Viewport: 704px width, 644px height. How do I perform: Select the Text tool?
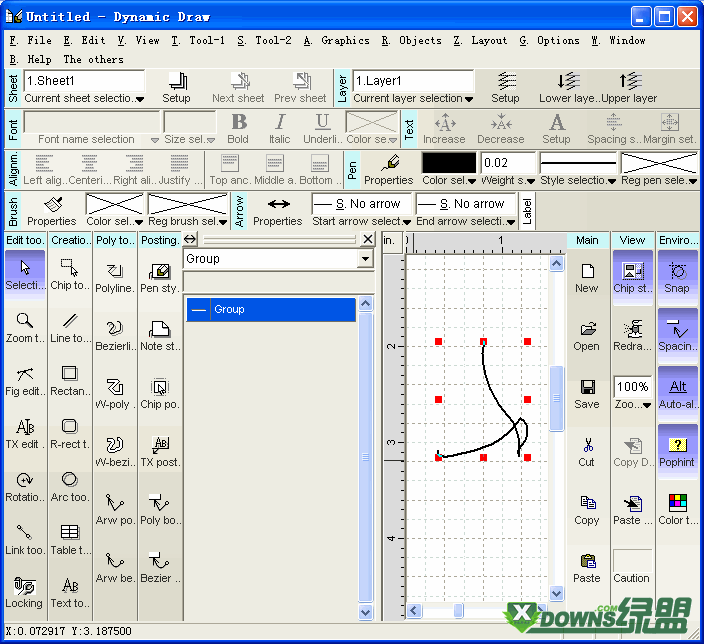pyautogui.click(x=70, y=593)
